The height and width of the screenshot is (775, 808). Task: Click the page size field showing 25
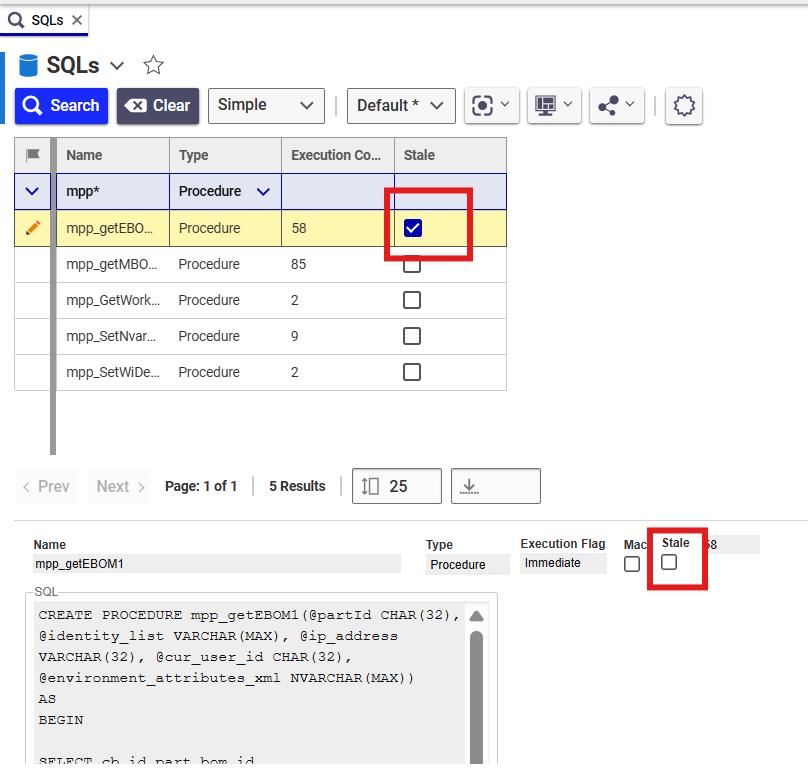pos(397,486)
